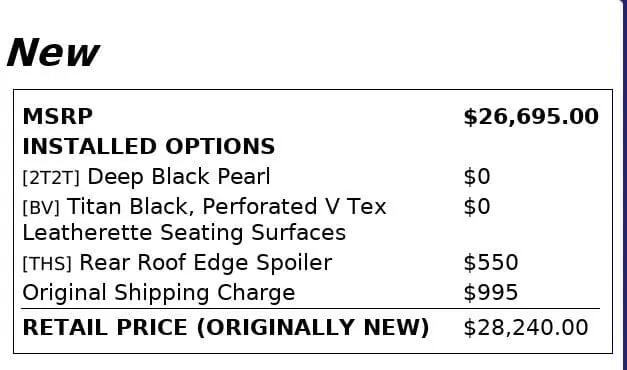The image size is (627, 370).
Task: Select the [2T2T] option code
Action: point(51,178)
